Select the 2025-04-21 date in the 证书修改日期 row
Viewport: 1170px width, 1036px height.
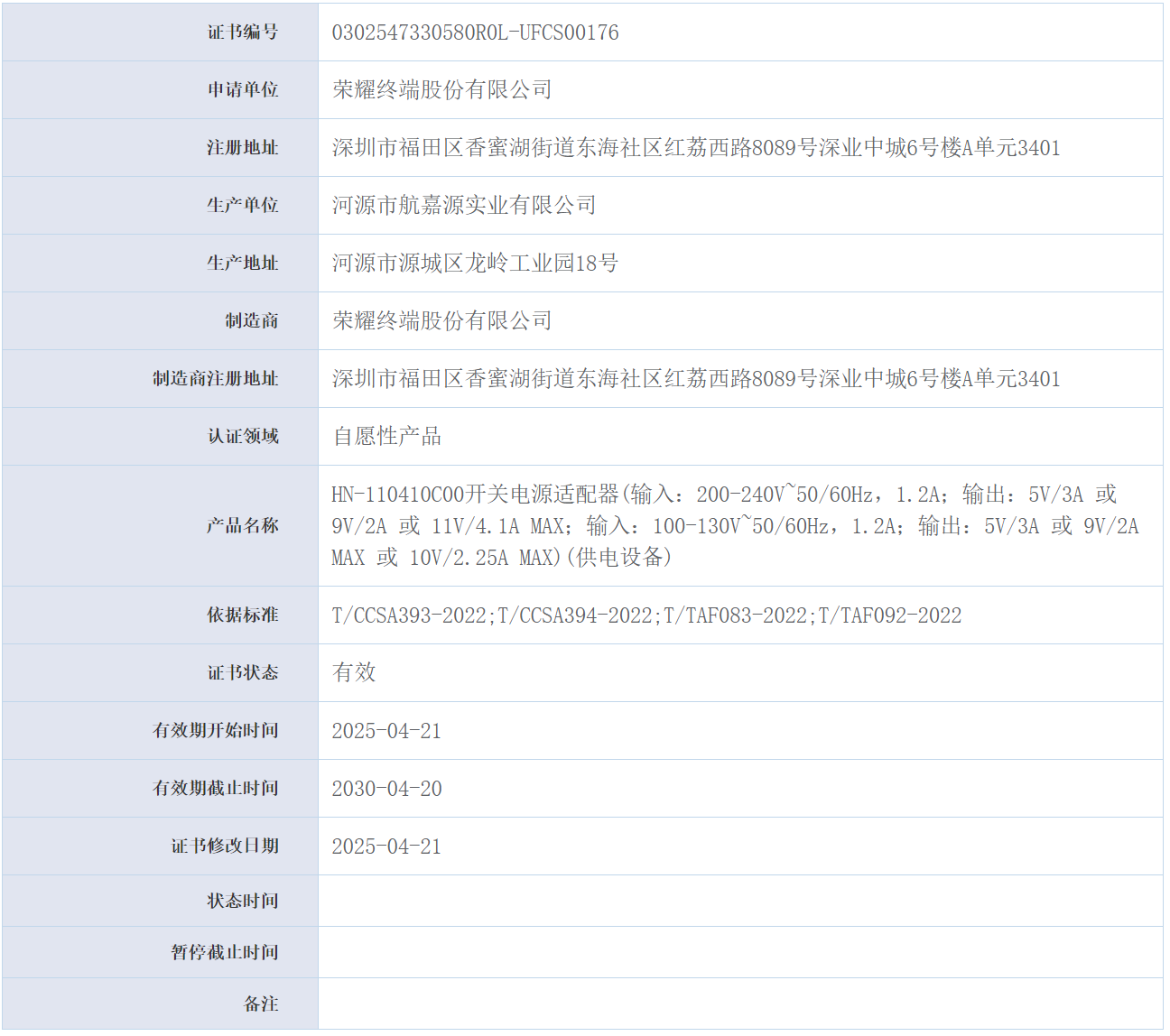click(x=386, y=846)
